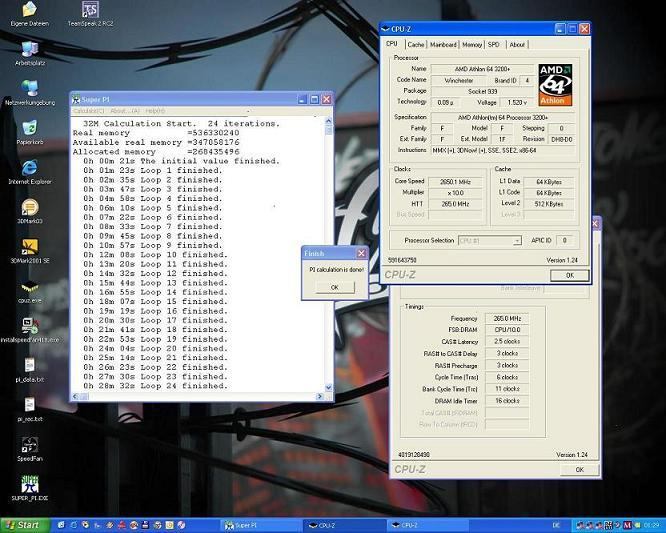Activate second CPU-Z taskbar button
Image resolution: width=666 pixels, height=533 pixels.
point(427,525)
